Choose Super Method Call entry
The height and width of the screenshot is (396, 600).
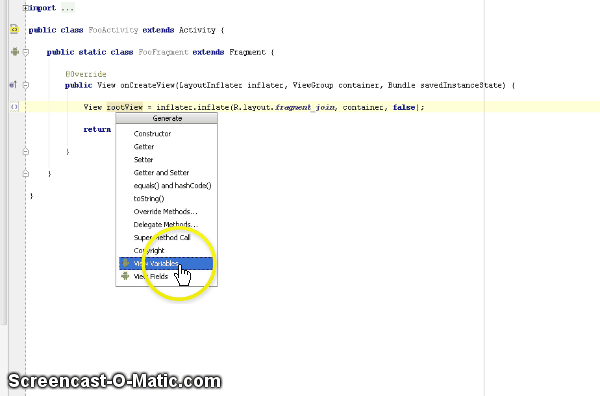click(x=161, y=238)
